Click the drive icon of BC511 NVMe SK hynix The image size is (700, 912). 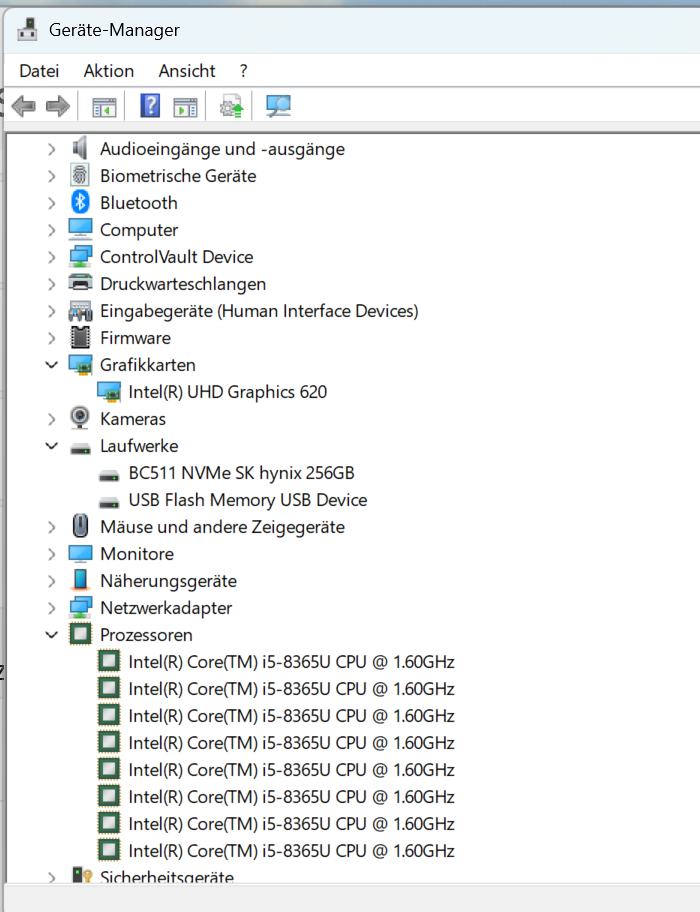pos(109,476)
